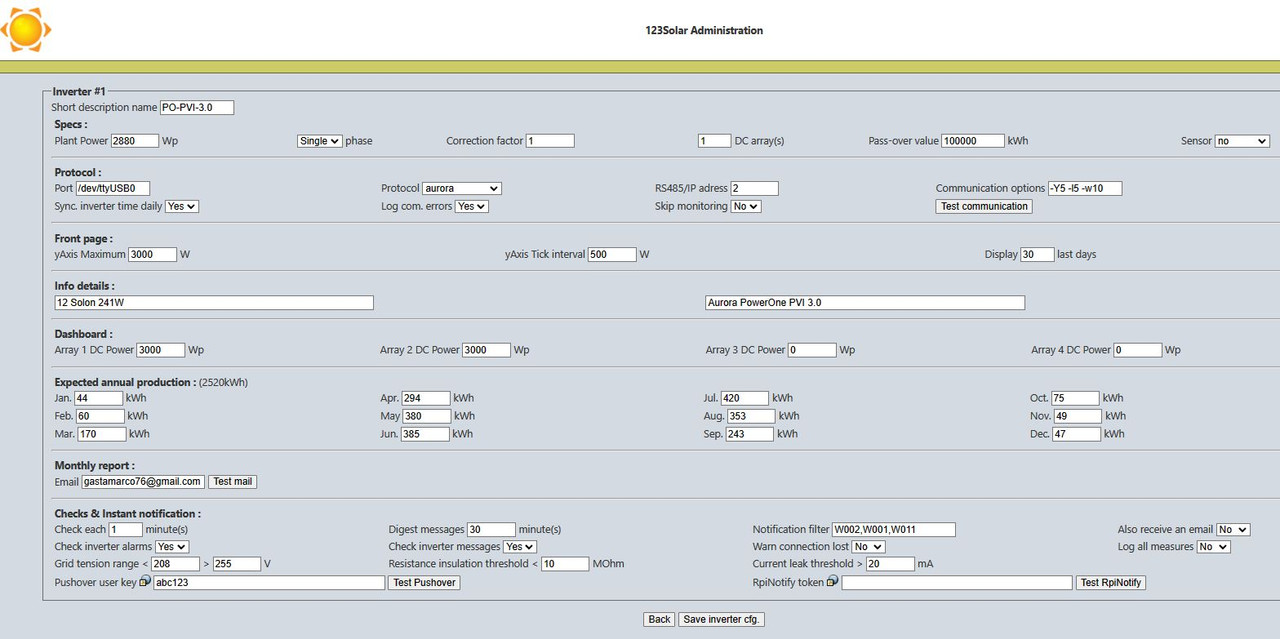Viewport: 1280px width, 639px height.
Task: Focus Grid tension lower limit 208 field
Action: point(175,564)
